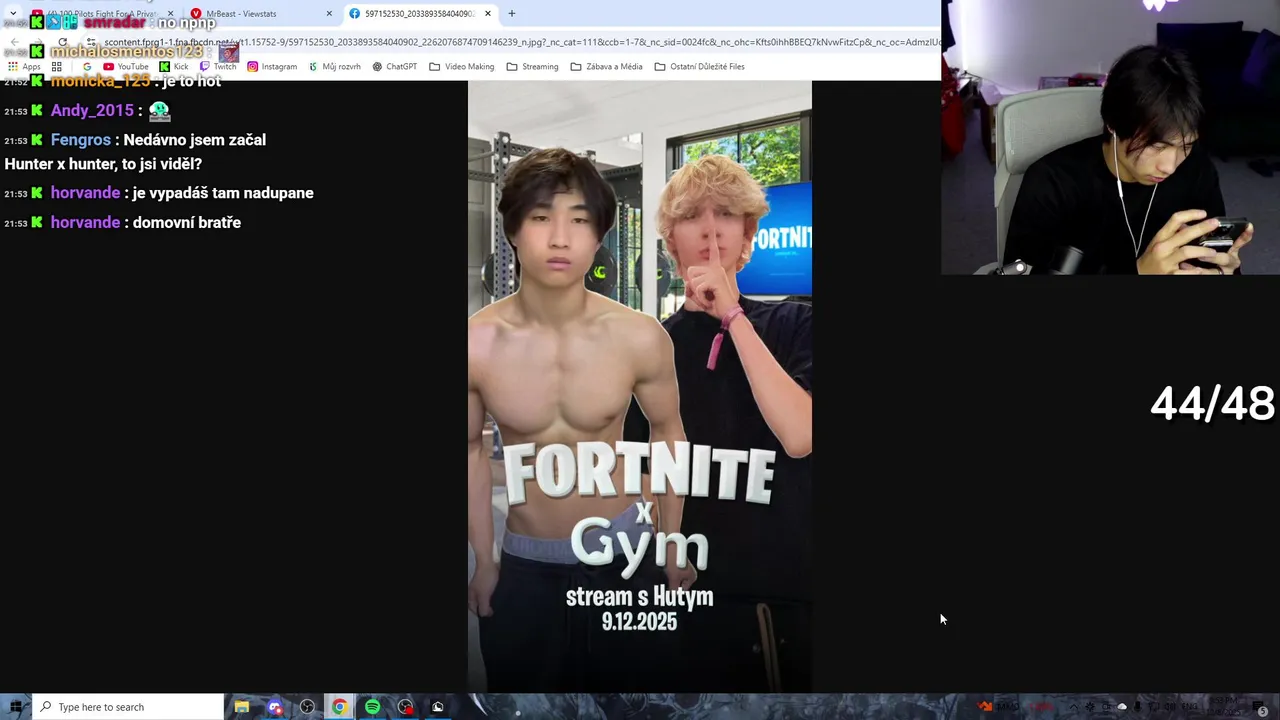Click the 44/48 counter overlay
Image resolution: width=1280 pixels, height=720 pixels.
(x=1212, y=404)
